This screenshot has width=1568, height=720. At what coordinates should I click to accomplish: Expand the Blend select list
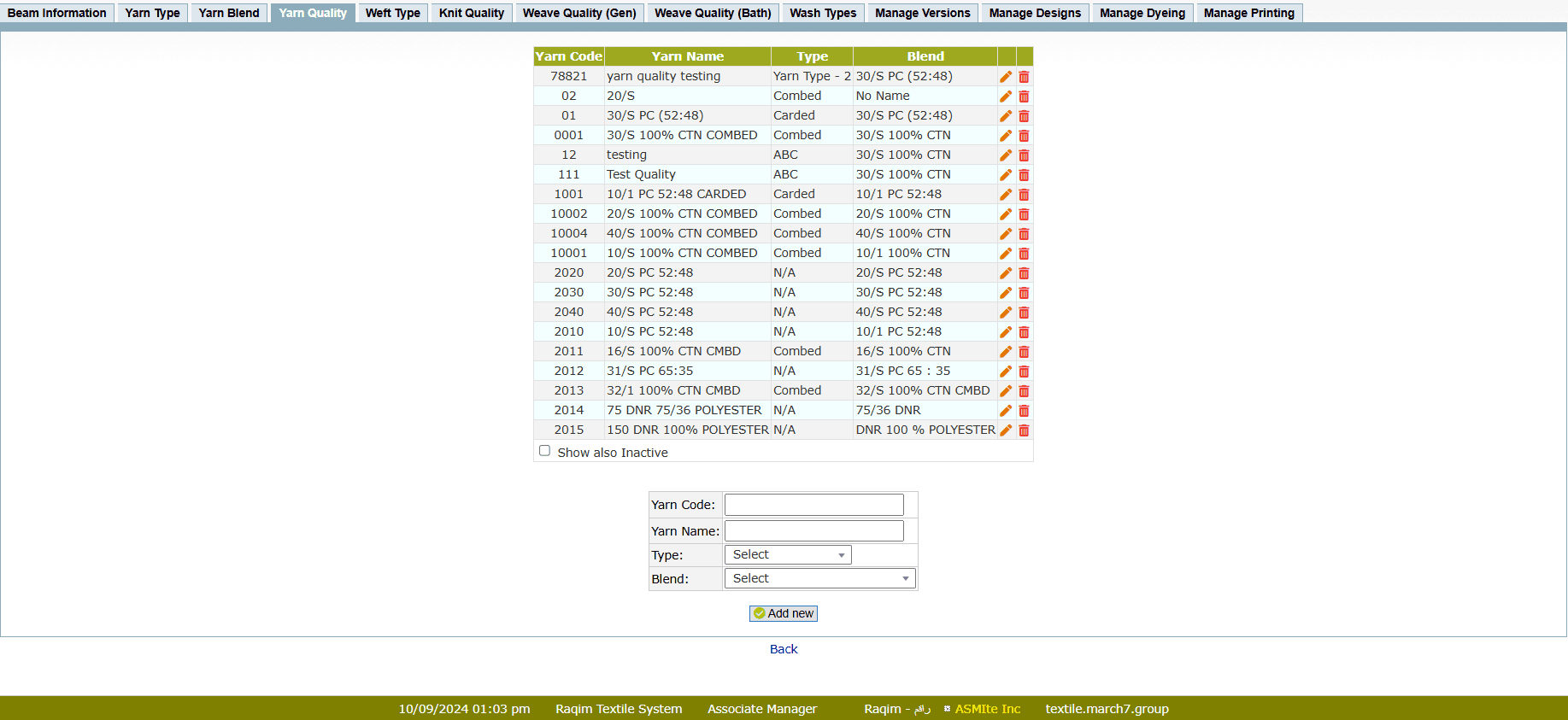tap(819, 579)
